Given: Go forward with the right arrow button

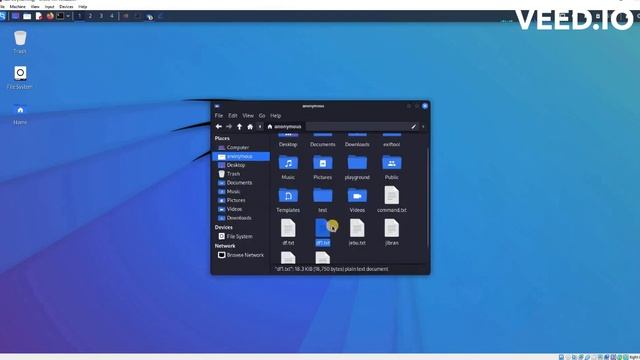Looking at the screenshot, I should coord(229,127).
